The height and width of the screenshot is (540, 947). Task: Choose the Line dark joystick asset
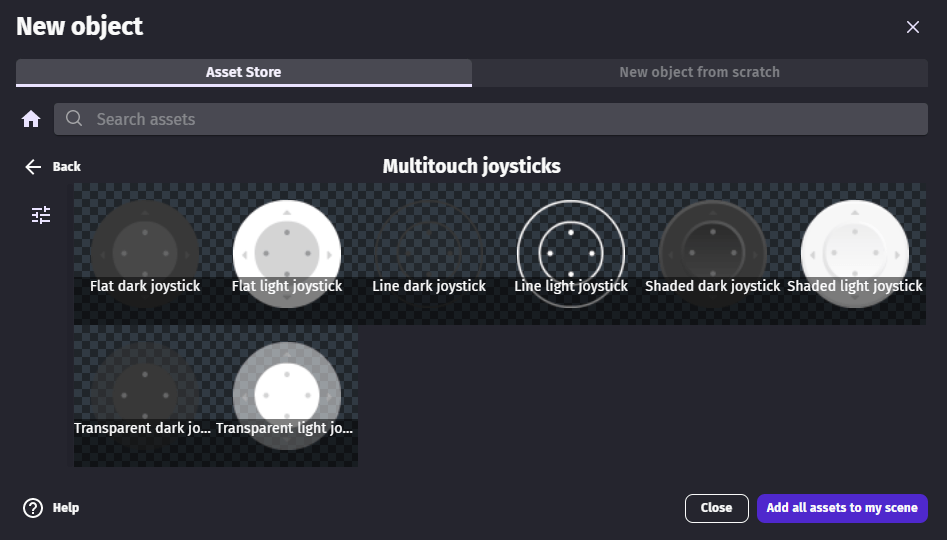pyautogui.click(x=429, y=254)
